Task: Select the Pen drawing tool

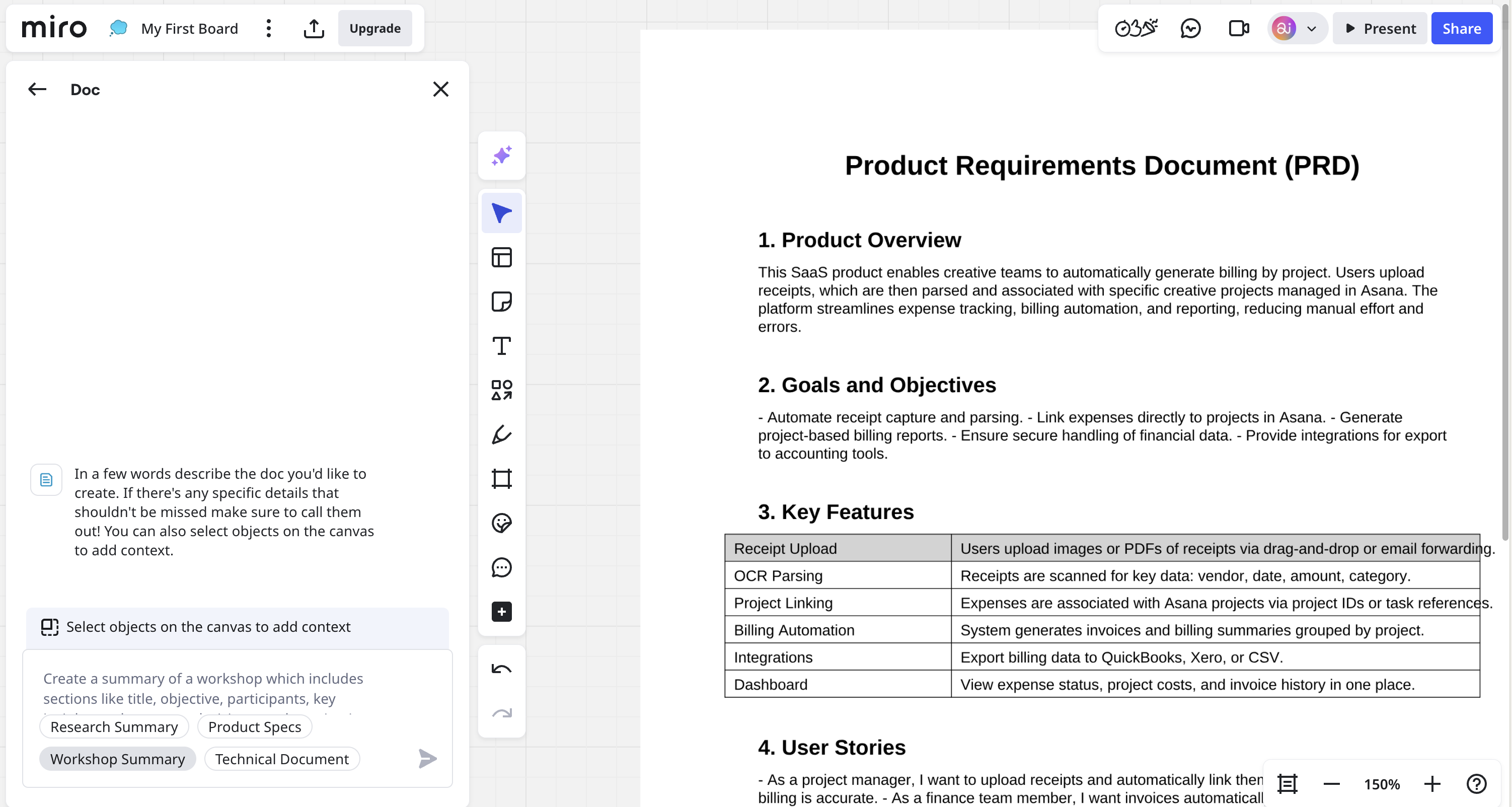Action: [501, 435]
